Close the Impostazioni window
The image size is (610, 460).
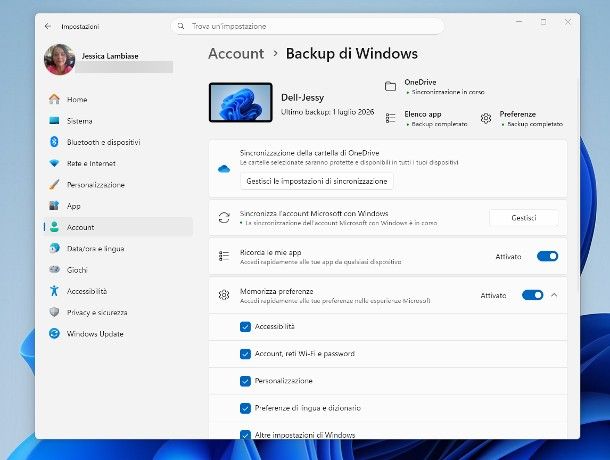568,22
